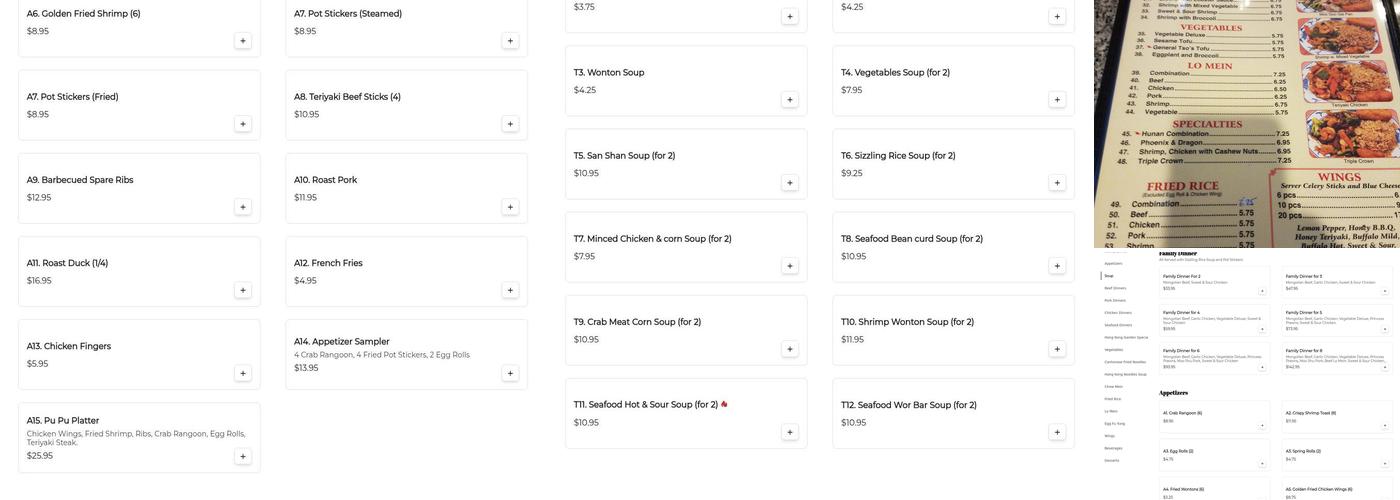Click plus for T6 Sizzling Rice Soup

coord(1057,183)
